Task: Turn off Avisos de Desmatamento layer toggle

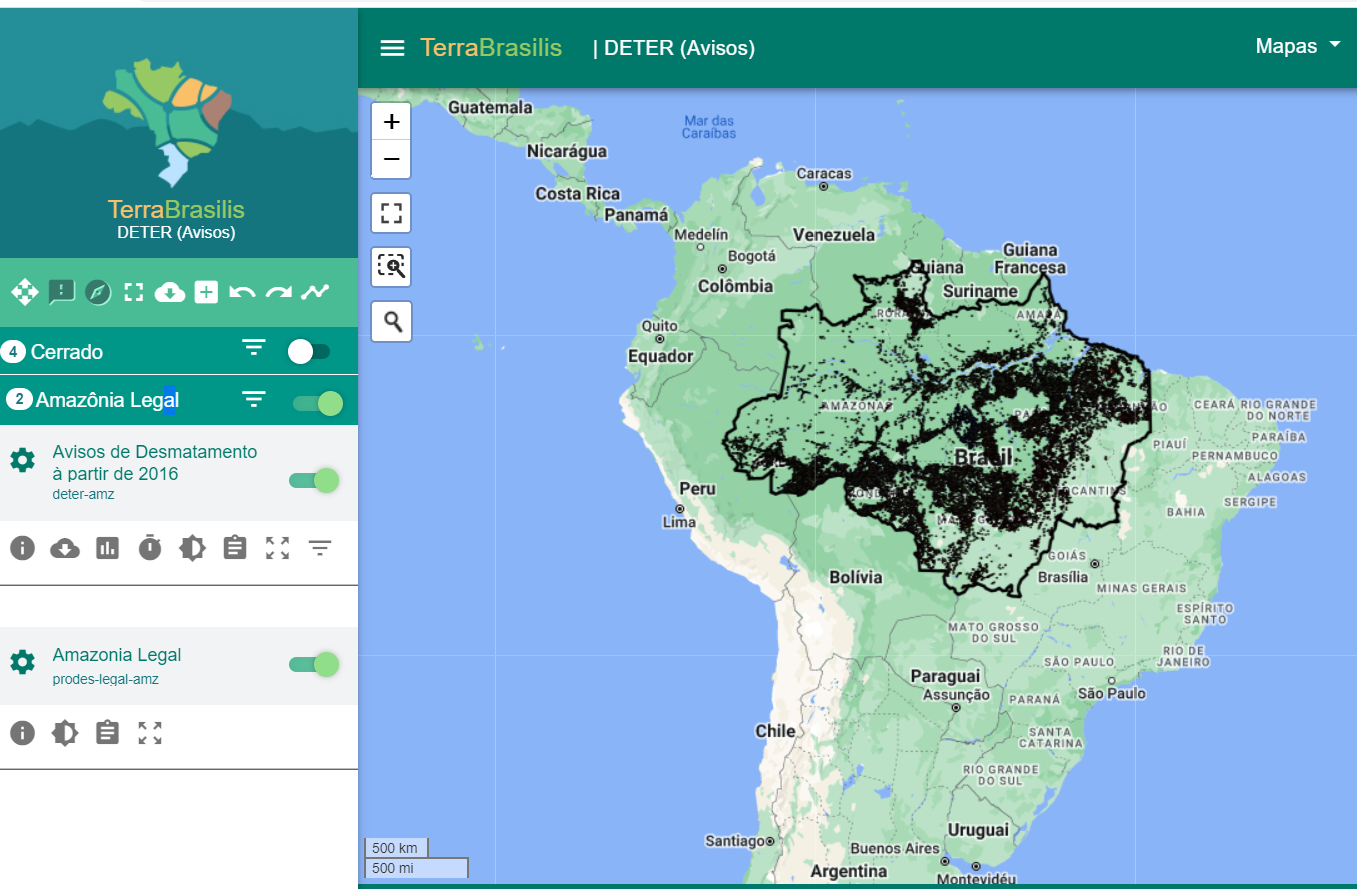Action: point(314,480)
